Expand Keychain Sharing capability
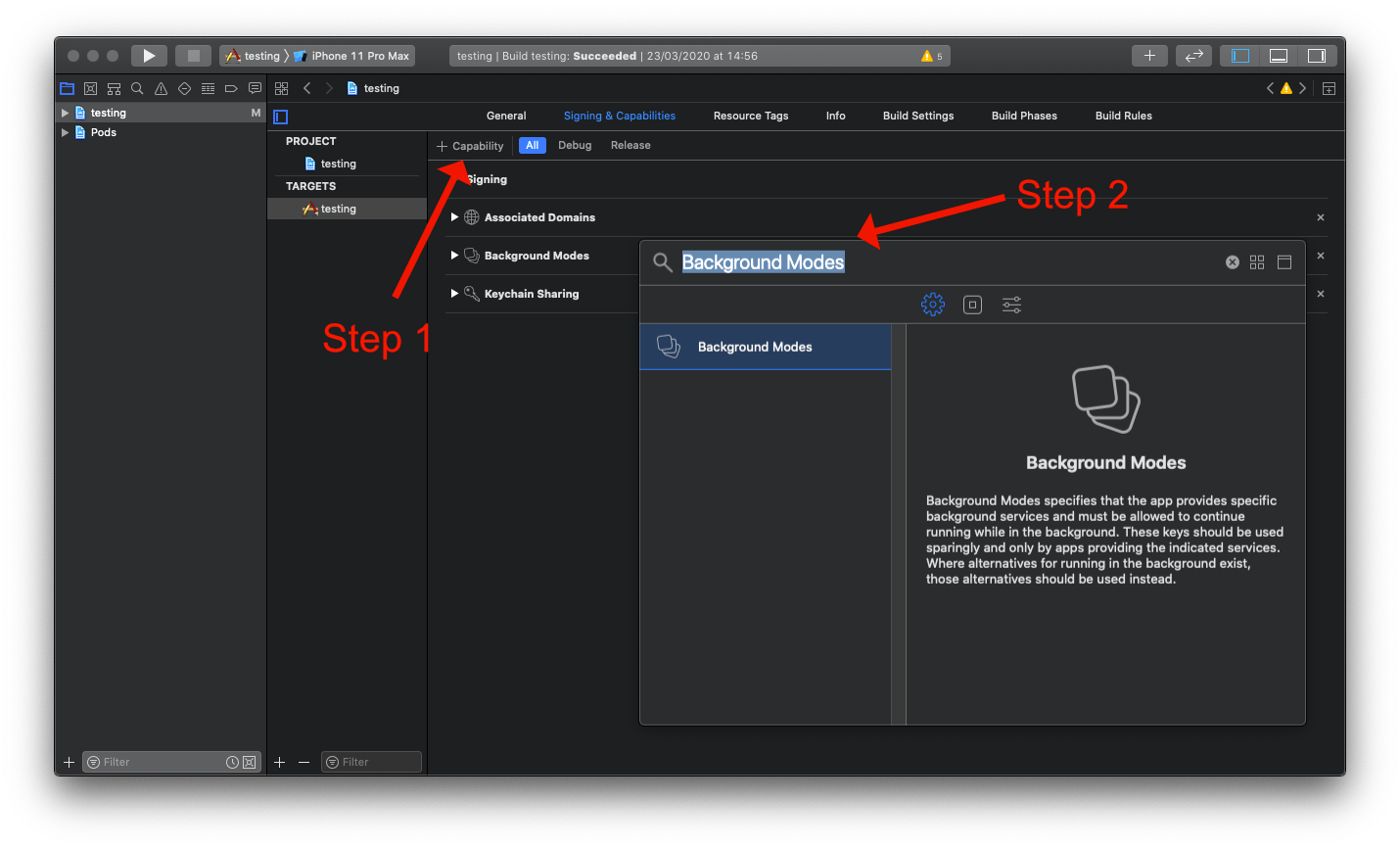 [x=454, y=294]
